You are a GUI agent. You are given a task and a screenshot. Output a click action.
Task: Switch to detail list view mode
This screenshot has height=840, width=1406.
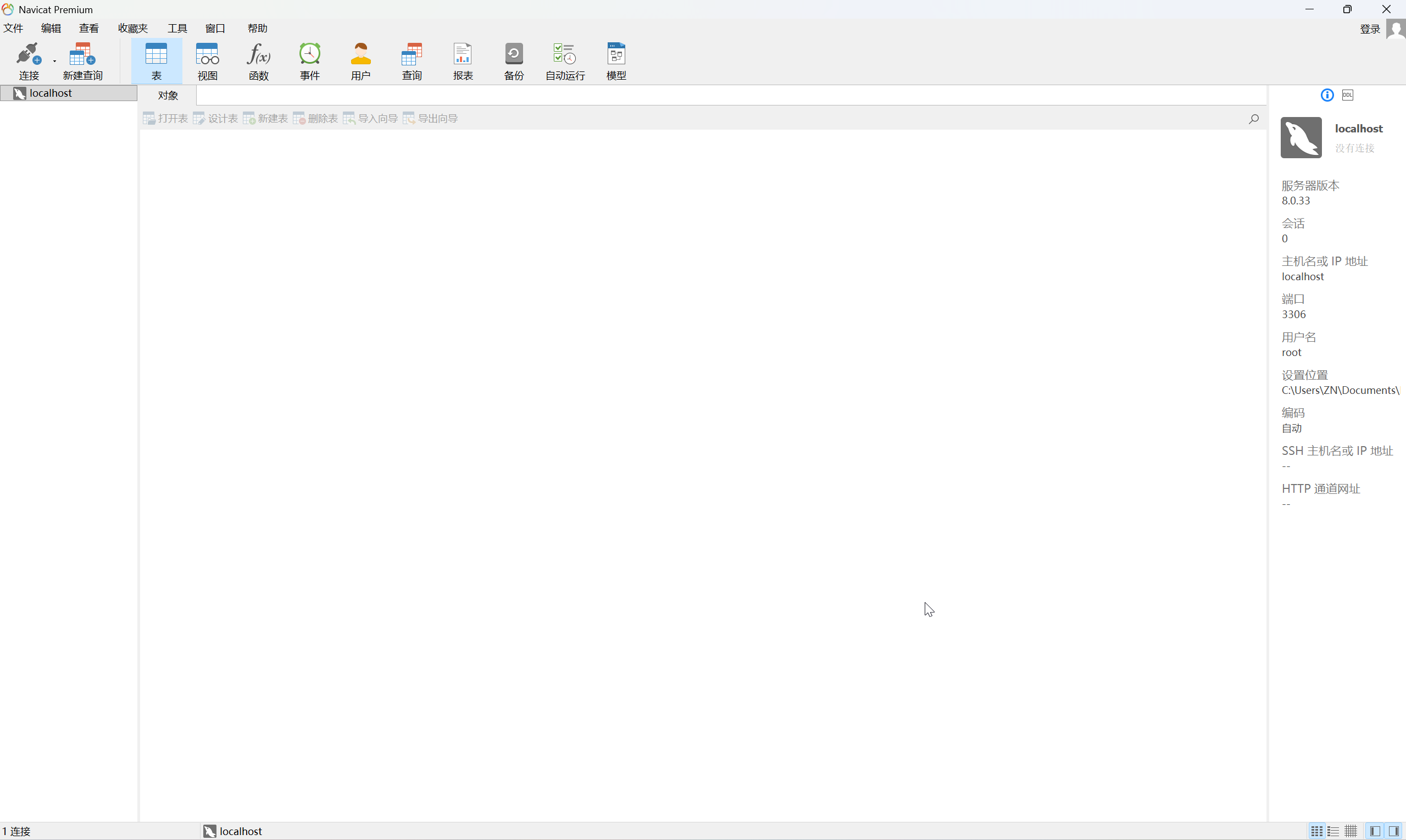pos(1333,831)
